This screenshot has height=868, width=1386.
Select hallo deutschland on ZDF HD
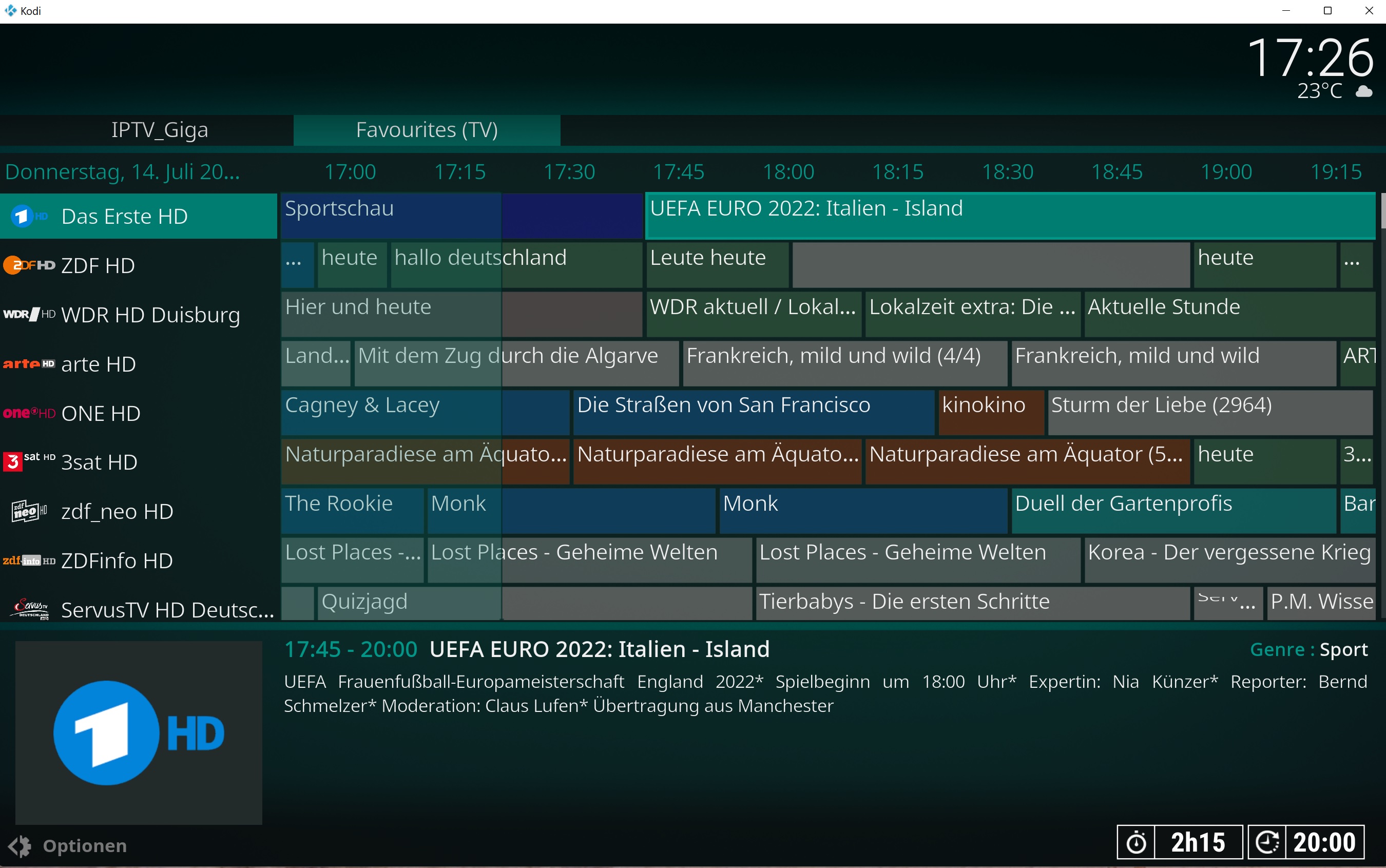tap(516, 265)
